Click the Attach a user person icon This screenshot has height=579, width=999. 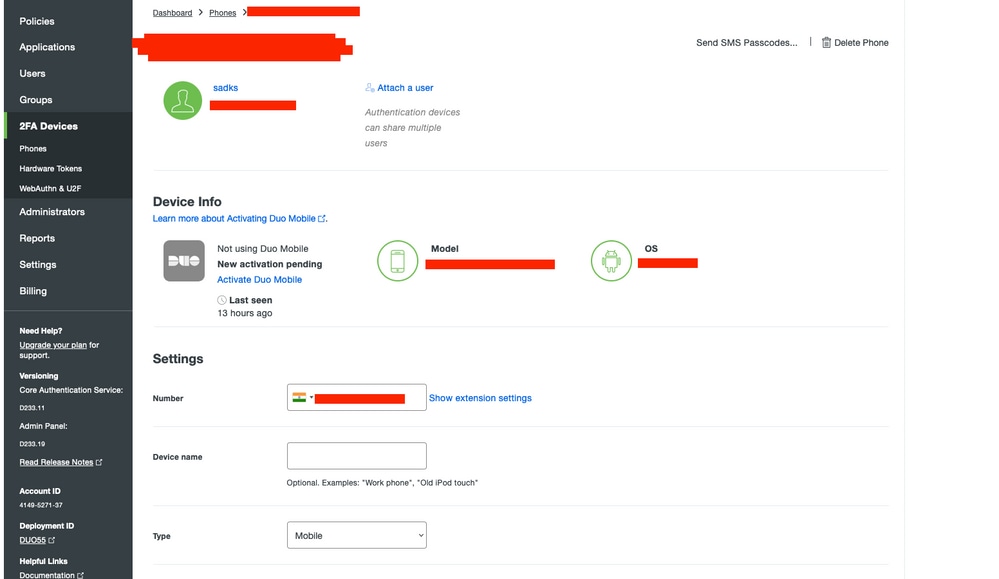[370, 88]
